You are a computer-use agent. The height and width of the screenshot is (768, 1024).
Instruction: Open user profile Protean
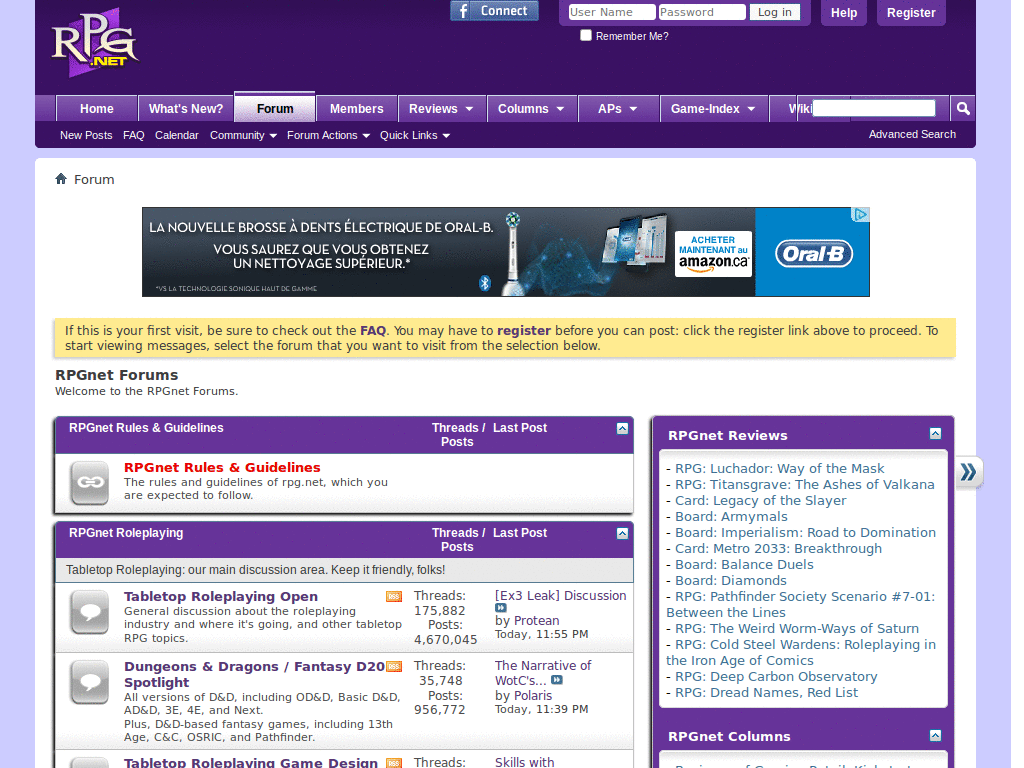tap(536, 620)
